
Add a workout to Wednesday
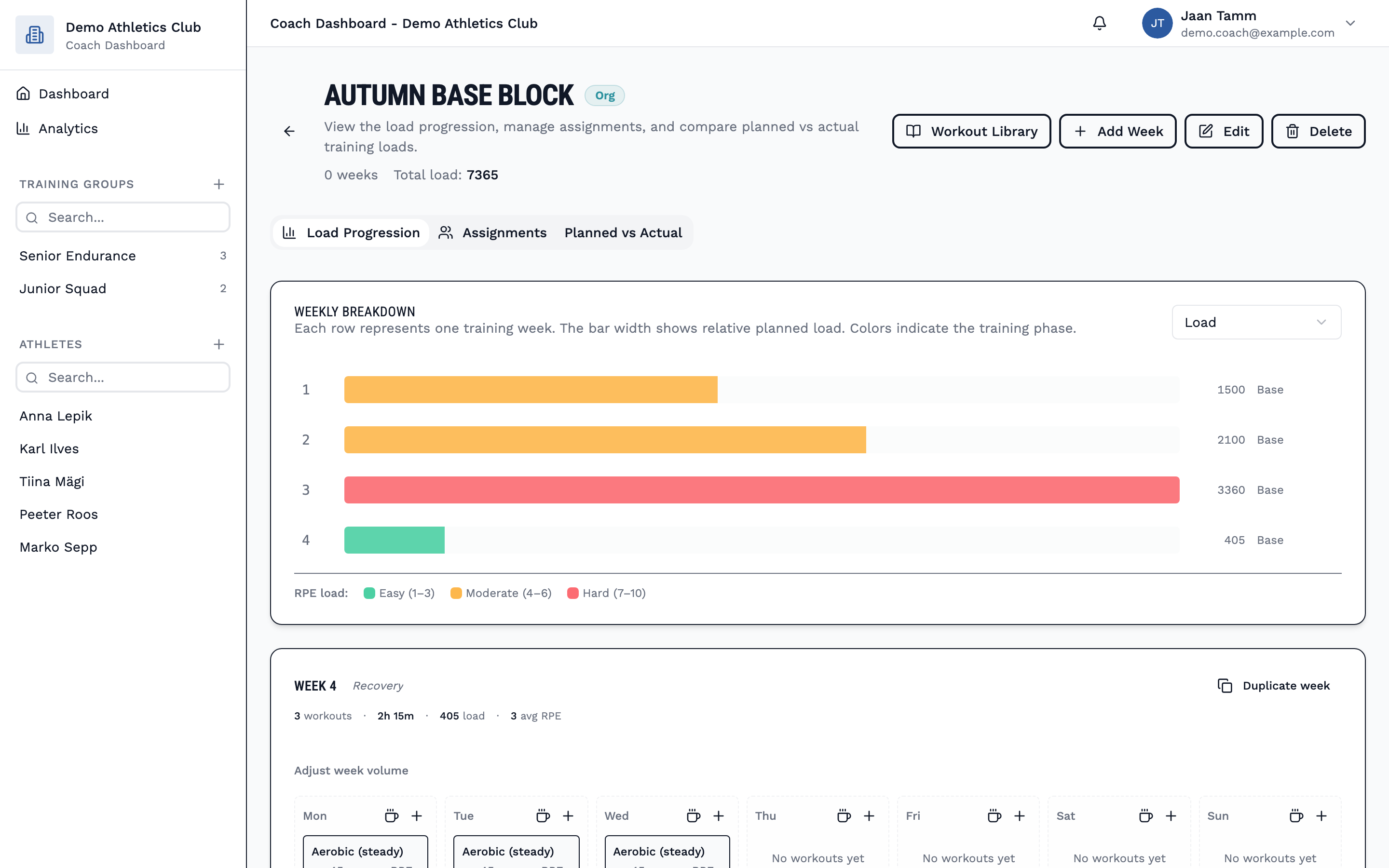point(719,816)
